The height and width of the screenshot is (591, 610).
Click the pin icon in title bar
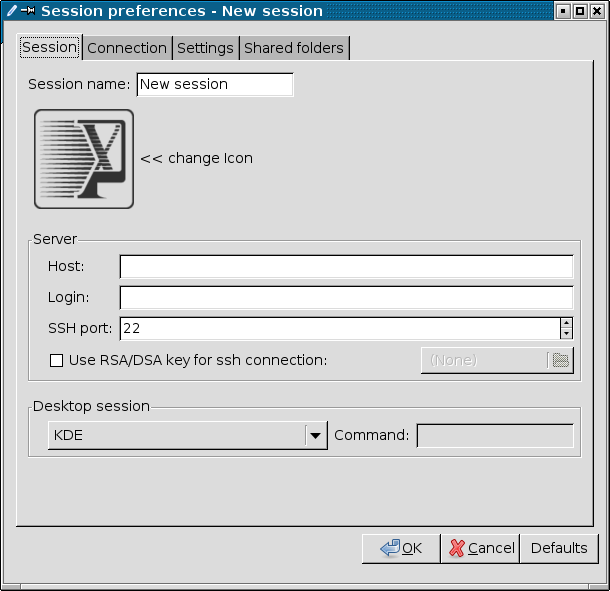[27, 11]
